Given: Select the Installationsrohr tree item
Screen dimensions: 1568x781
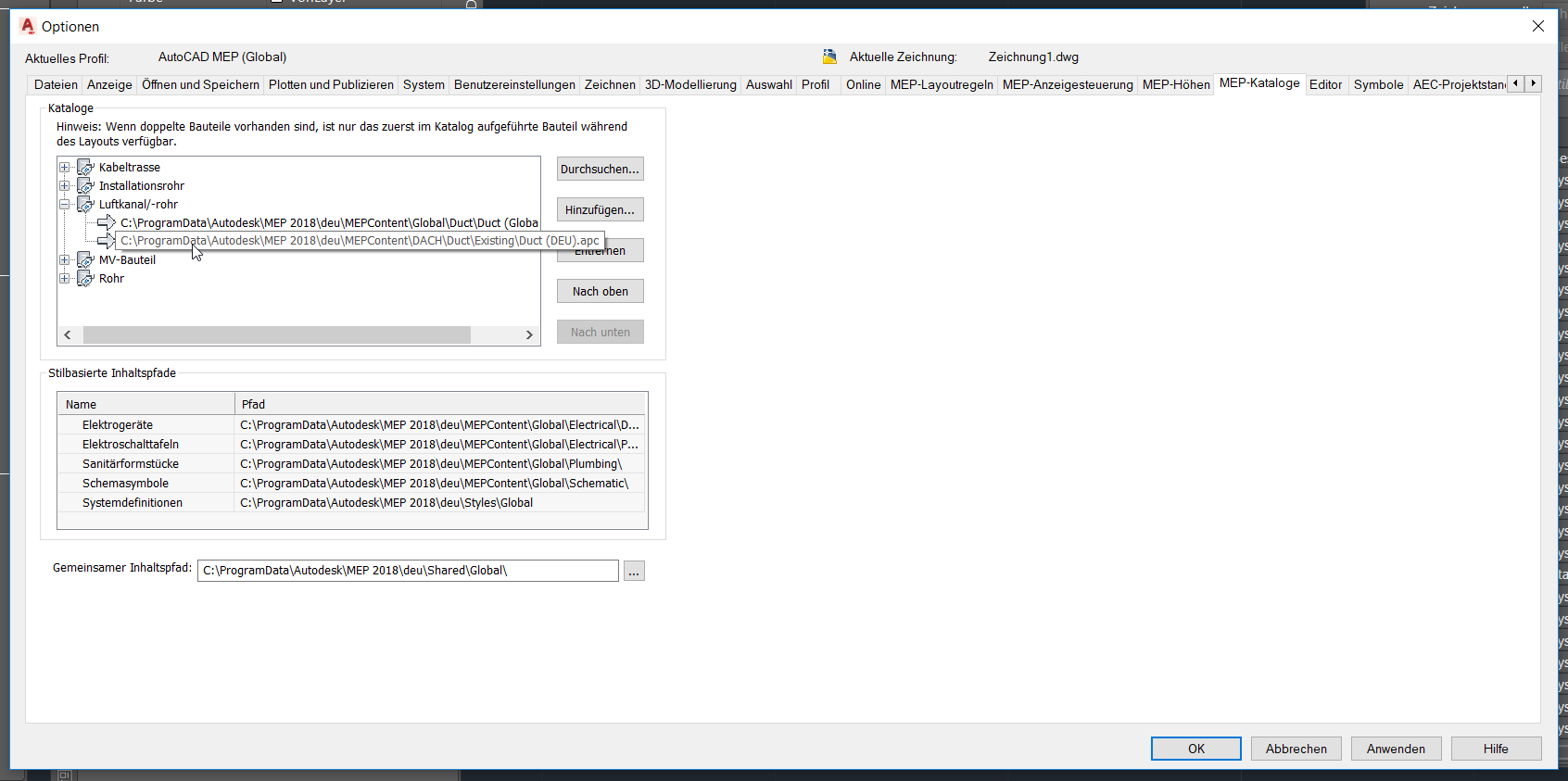Looking at the screenshot, I should [142, 185].
